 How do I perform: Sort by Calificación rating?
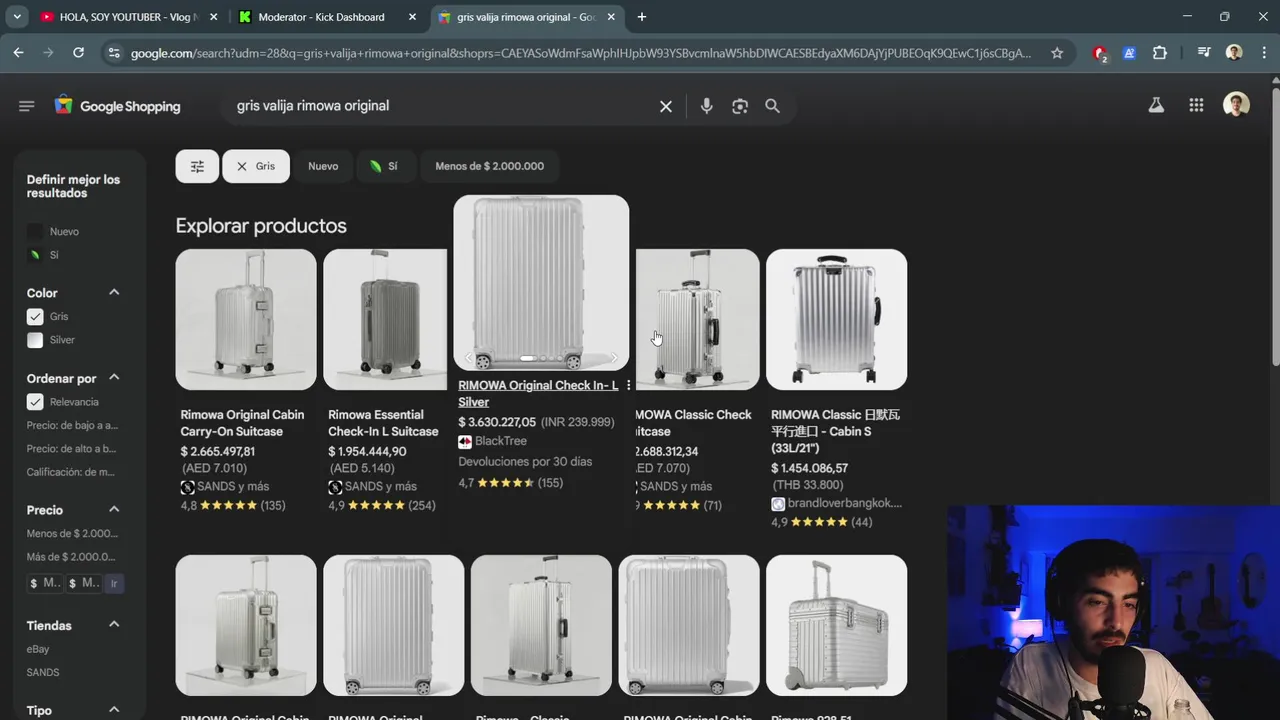tap(70, 472)
